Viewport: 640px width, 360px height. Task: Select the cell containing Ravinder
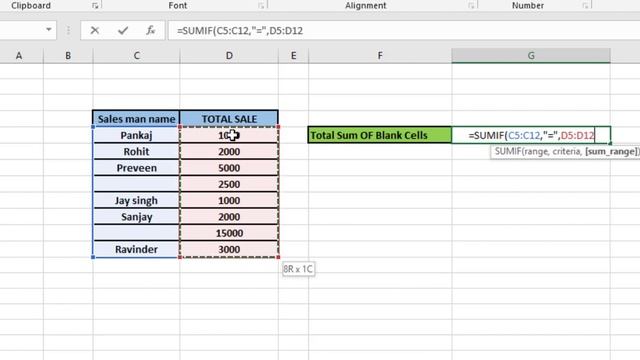[x=136, y=249]
